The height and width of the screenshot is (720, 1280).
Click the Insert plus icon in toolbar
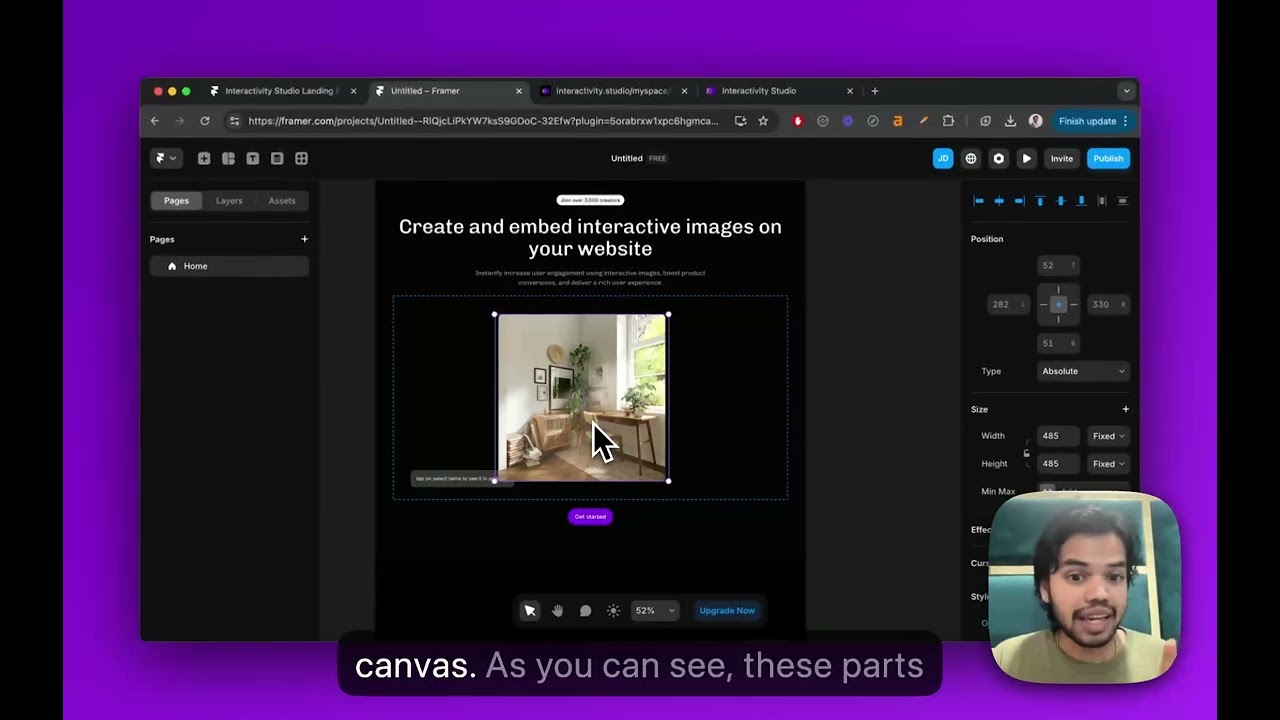point(204,158)
